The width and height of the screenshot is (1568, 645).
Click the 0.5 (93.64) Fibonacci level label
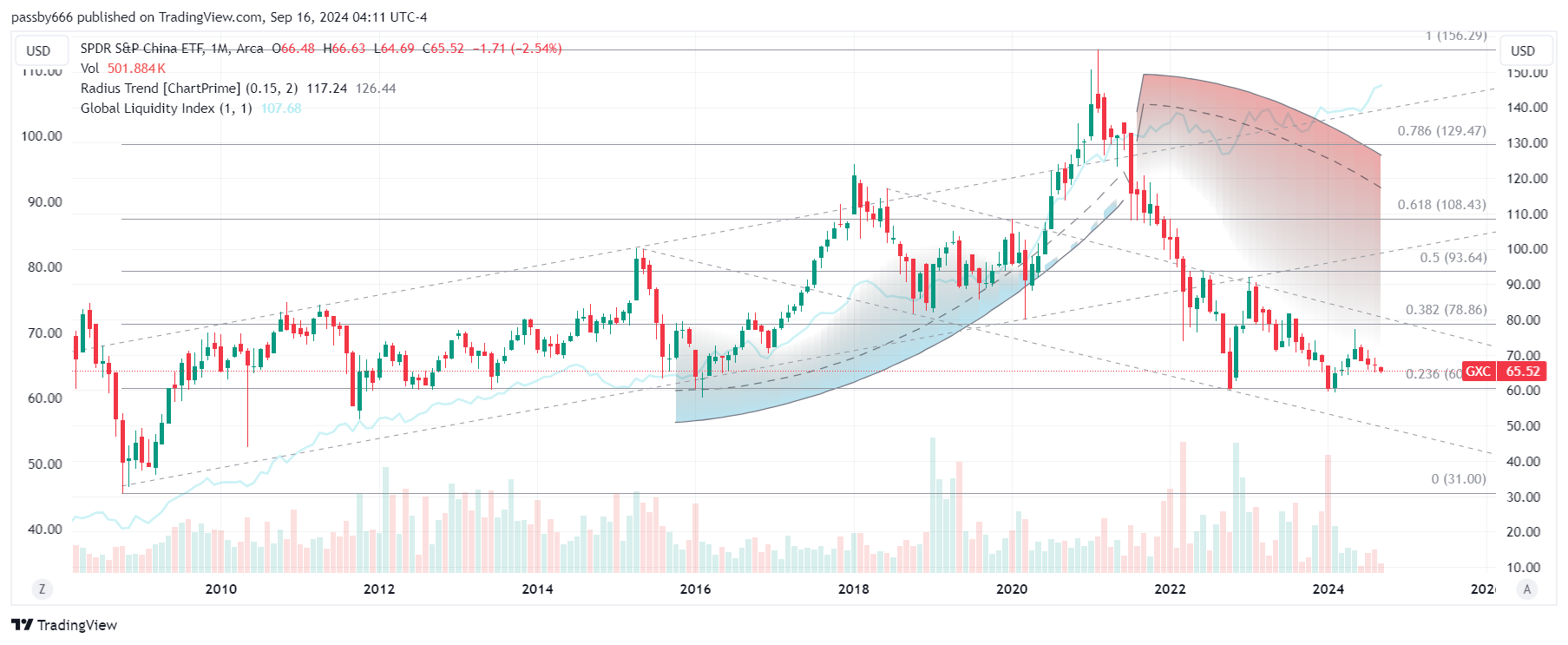1453,258
